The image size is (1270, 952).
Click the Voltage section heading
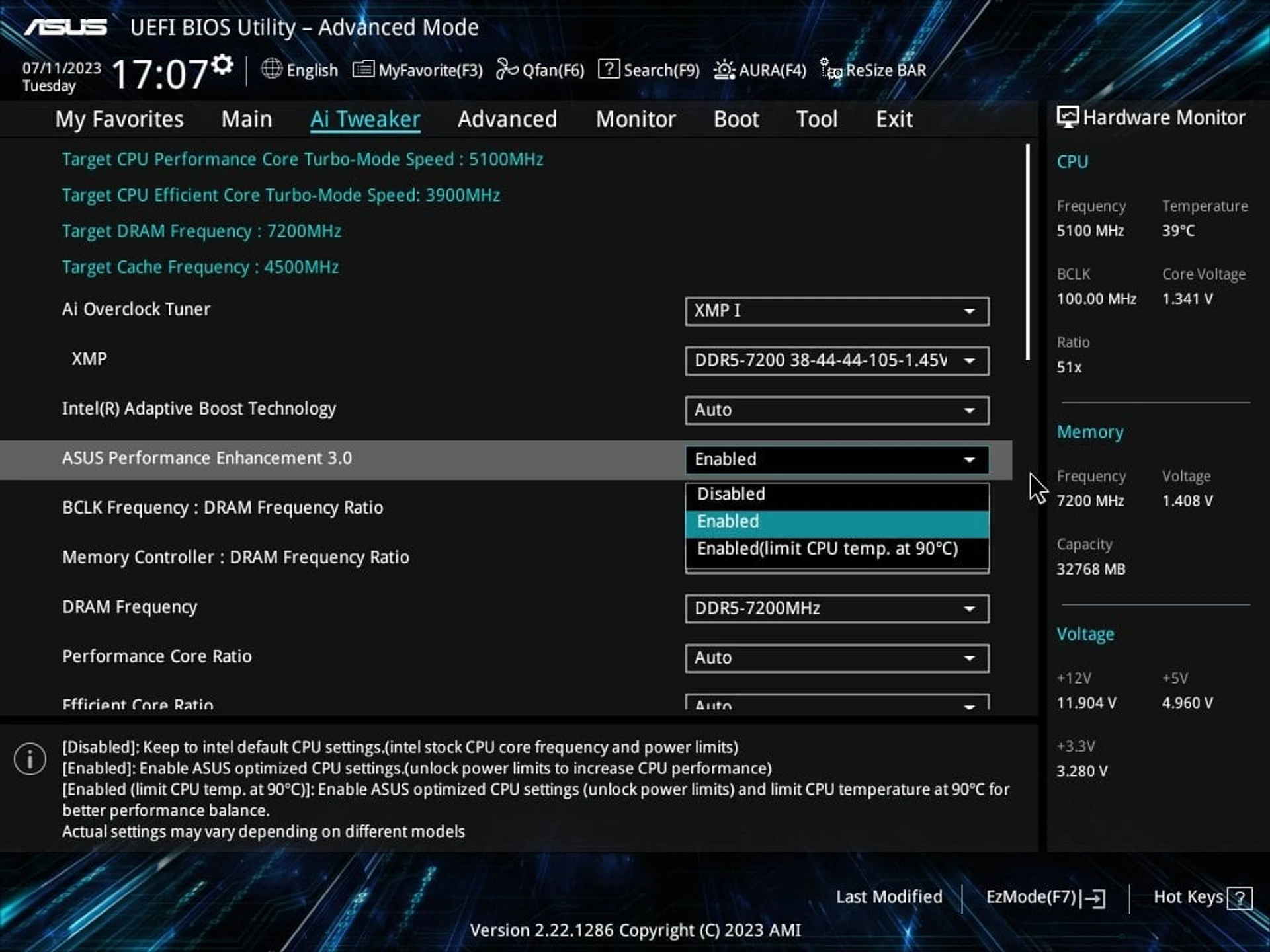coord(1085,634)
